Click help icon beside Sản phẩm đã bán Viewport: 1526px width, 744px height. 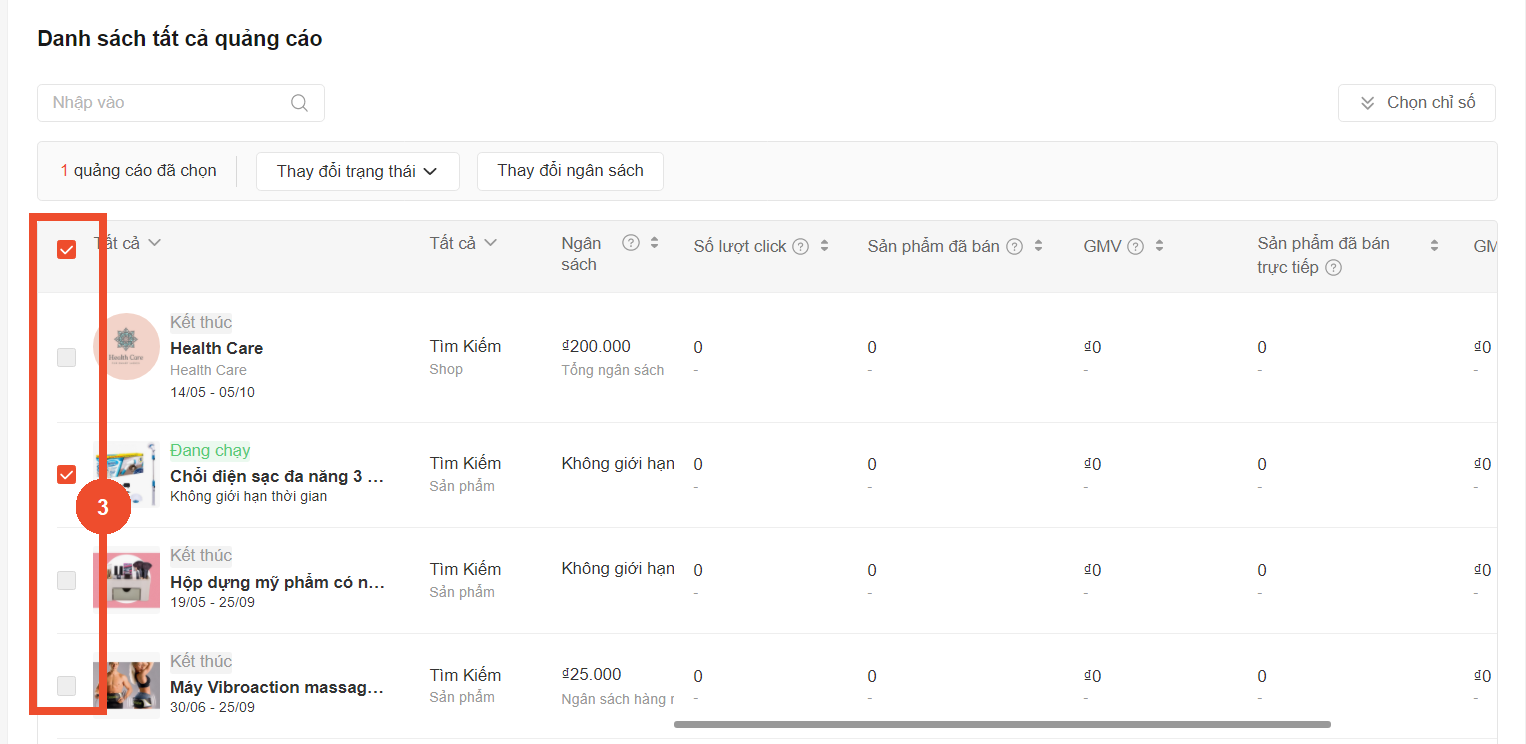1014,247
